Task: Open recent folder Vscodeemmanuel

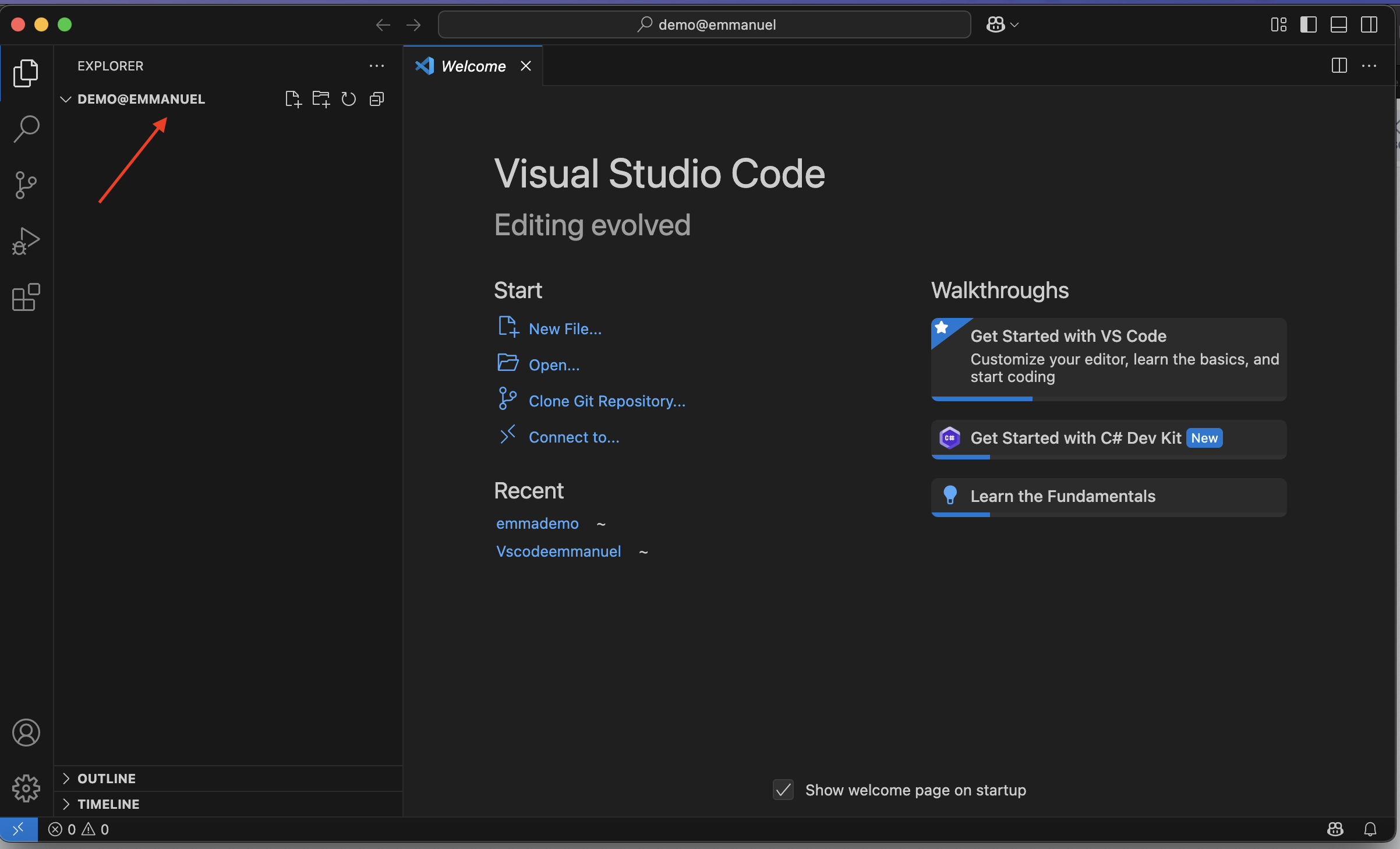Action: (x=558, y=551)
